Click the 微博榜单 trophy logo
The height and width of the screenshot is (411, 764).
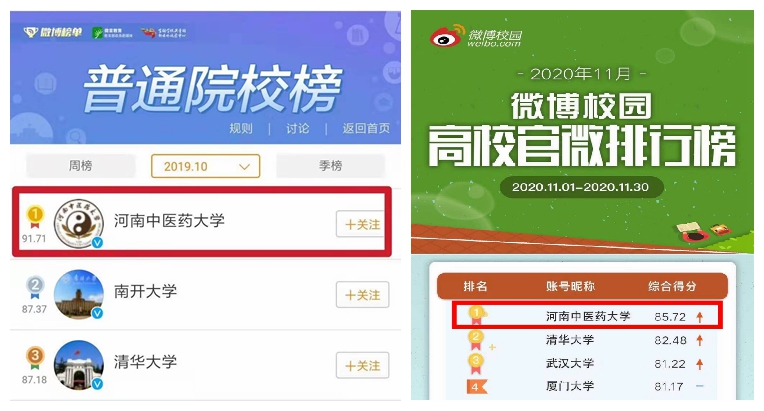pyautogui.click(x=30, y=33)
